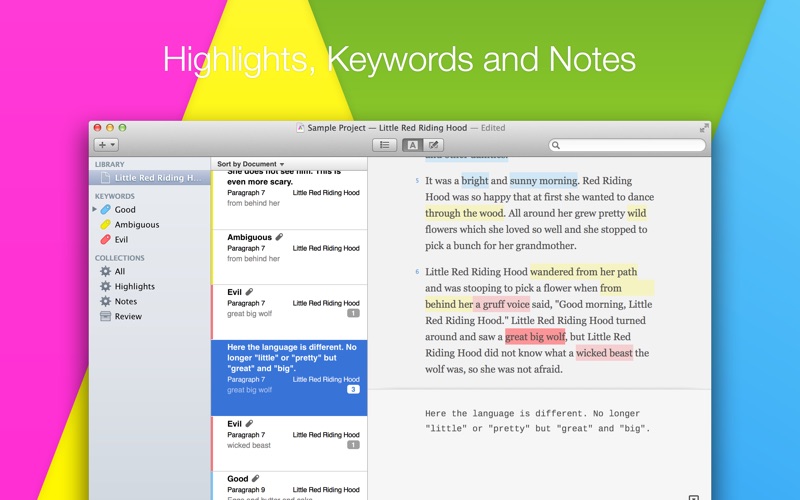The height and width of the screenshot is (500, 800).
Task: Select Little Red Riding Hood in Library
Action: point(155,178)
